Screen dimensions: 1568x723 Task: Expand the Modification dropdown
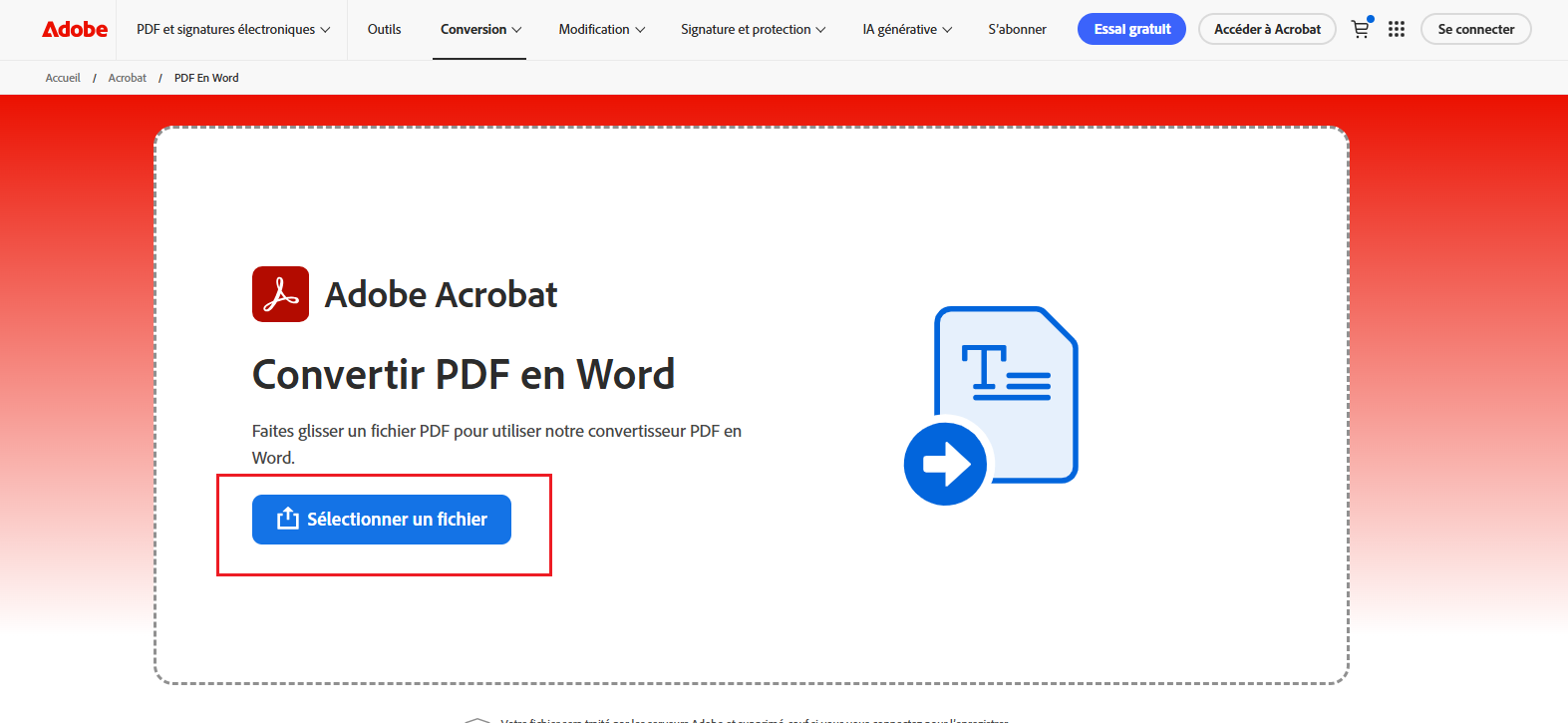tap(602, 29)
